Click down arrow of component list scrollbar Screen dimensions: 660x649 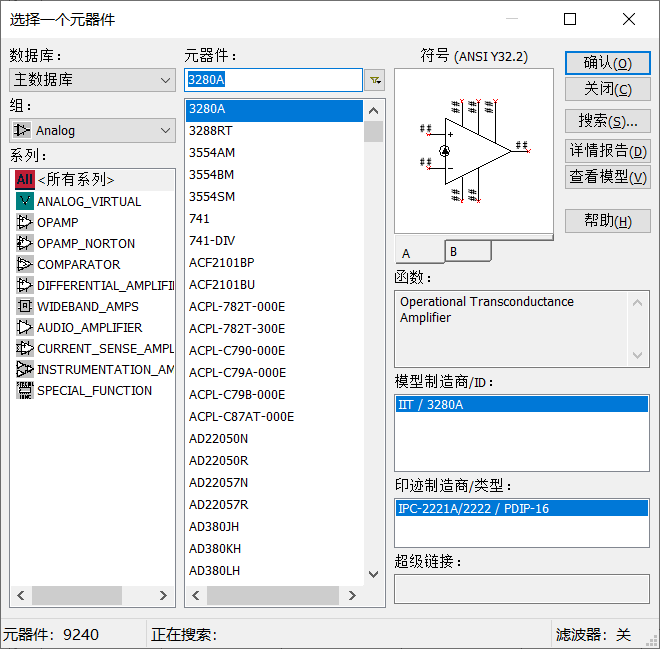(x=373, y=574)
